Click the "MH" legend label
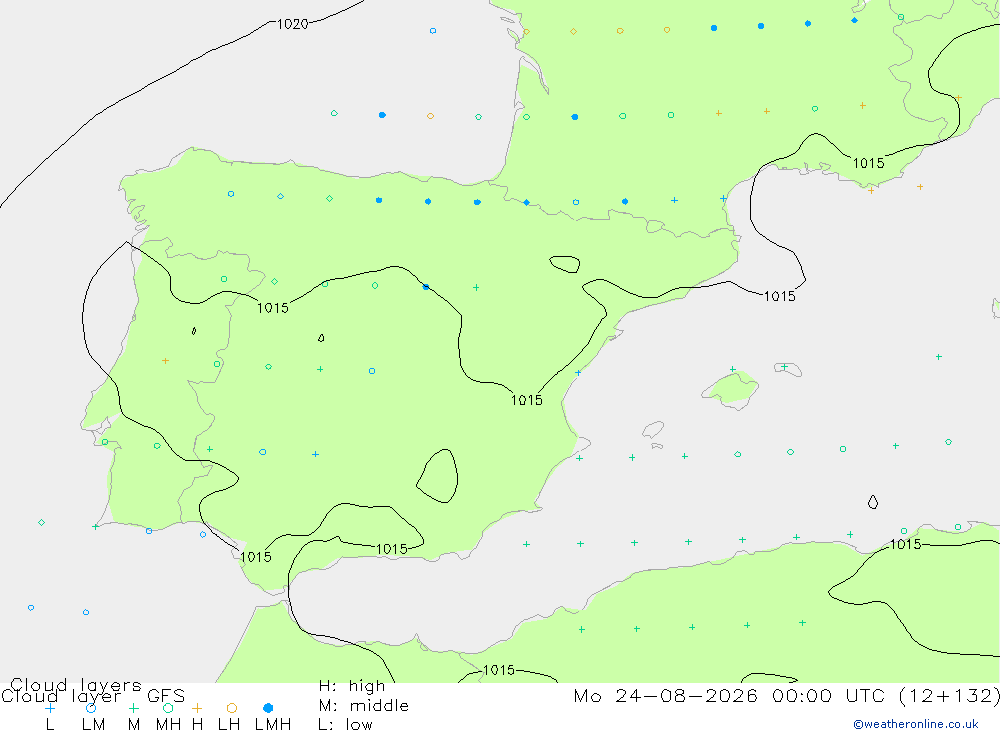Viewport: 1000px width, 733px height. (x=168, y=725)
